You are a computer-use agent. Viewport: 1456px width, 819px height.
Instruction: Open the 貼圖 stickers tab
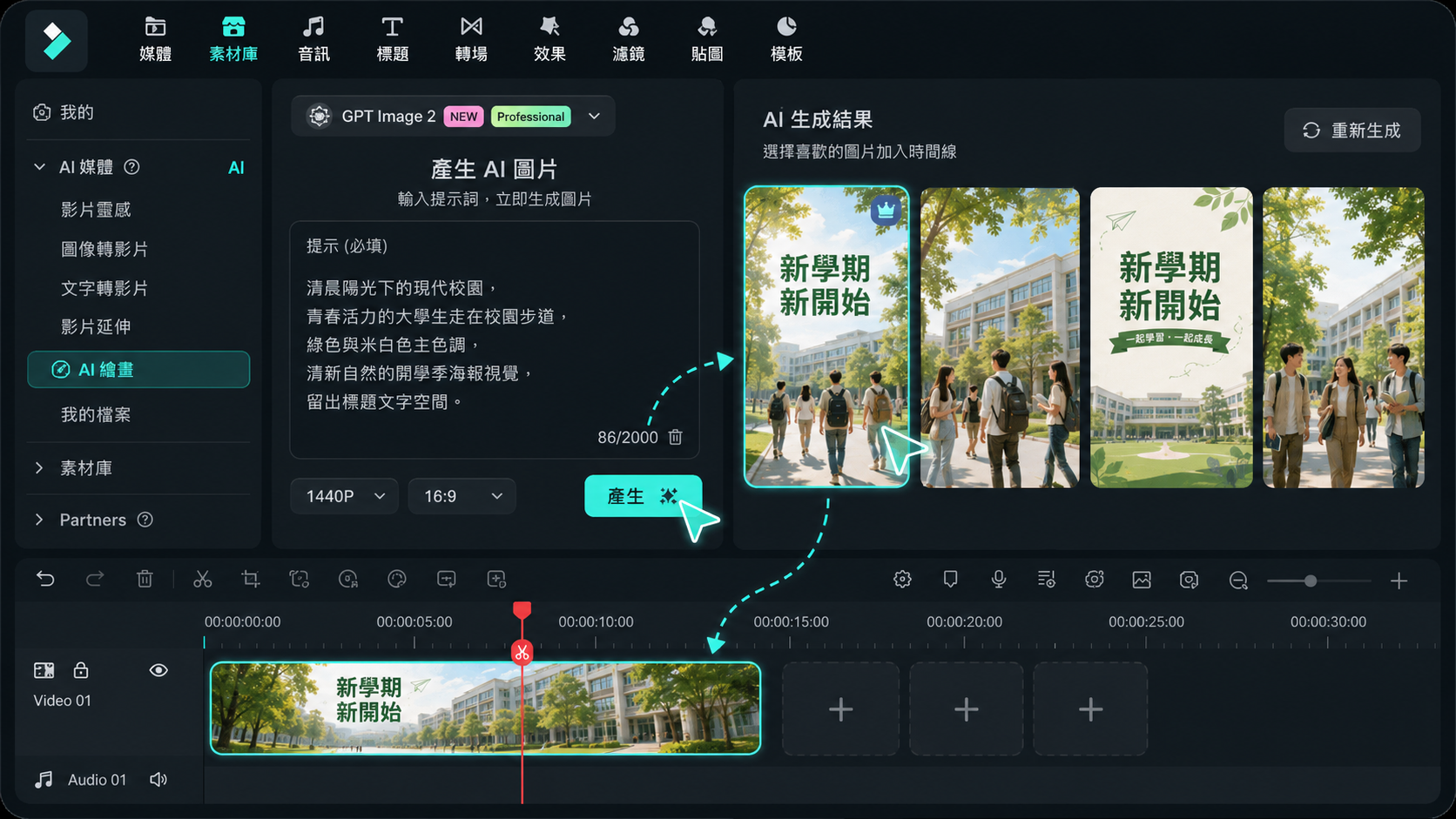(x=707, y=40)
